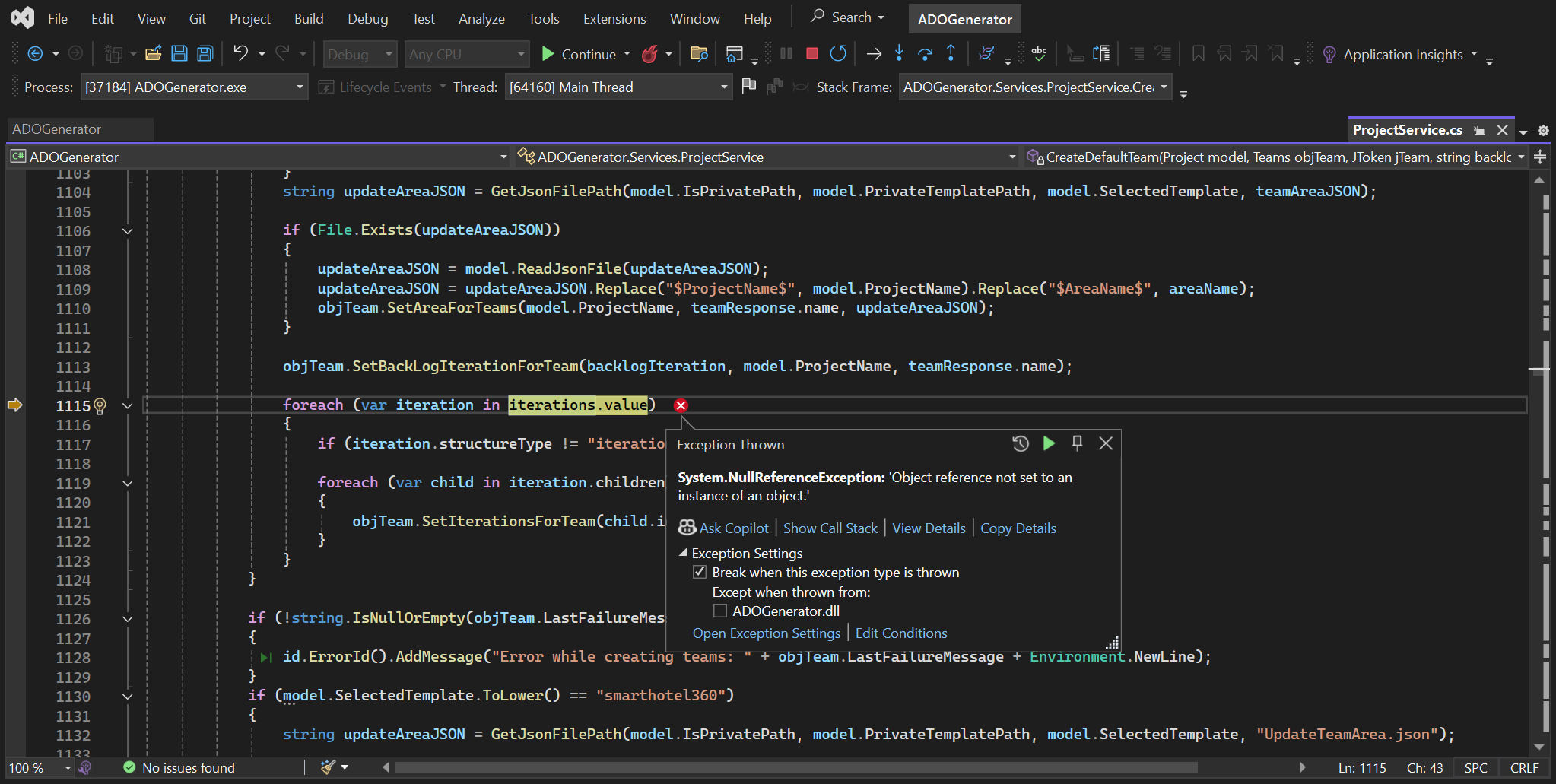Open the Application Insights dropdown arrow

1474,54
